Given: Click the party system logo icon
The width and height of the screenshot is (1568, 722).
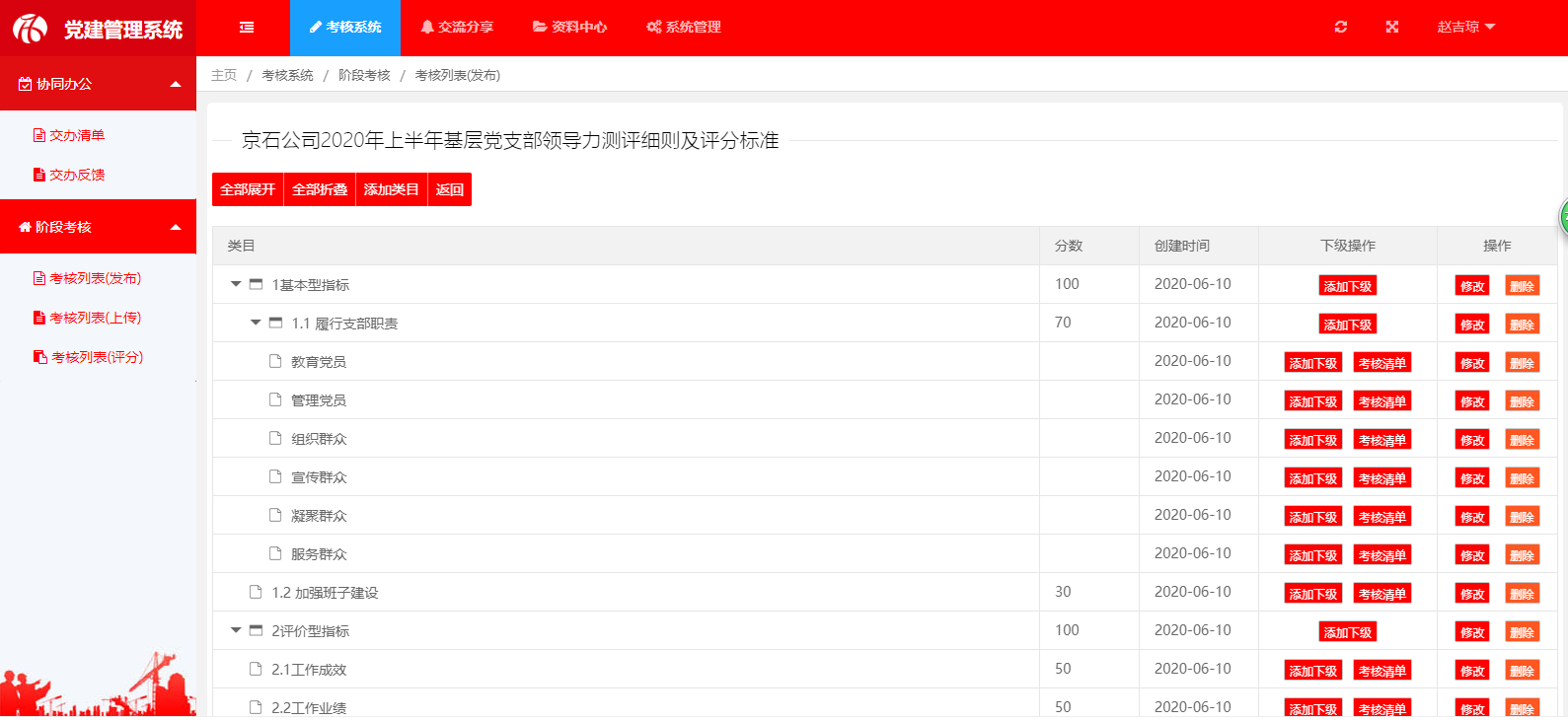Looking at the screenshot, I should (30, 29).
